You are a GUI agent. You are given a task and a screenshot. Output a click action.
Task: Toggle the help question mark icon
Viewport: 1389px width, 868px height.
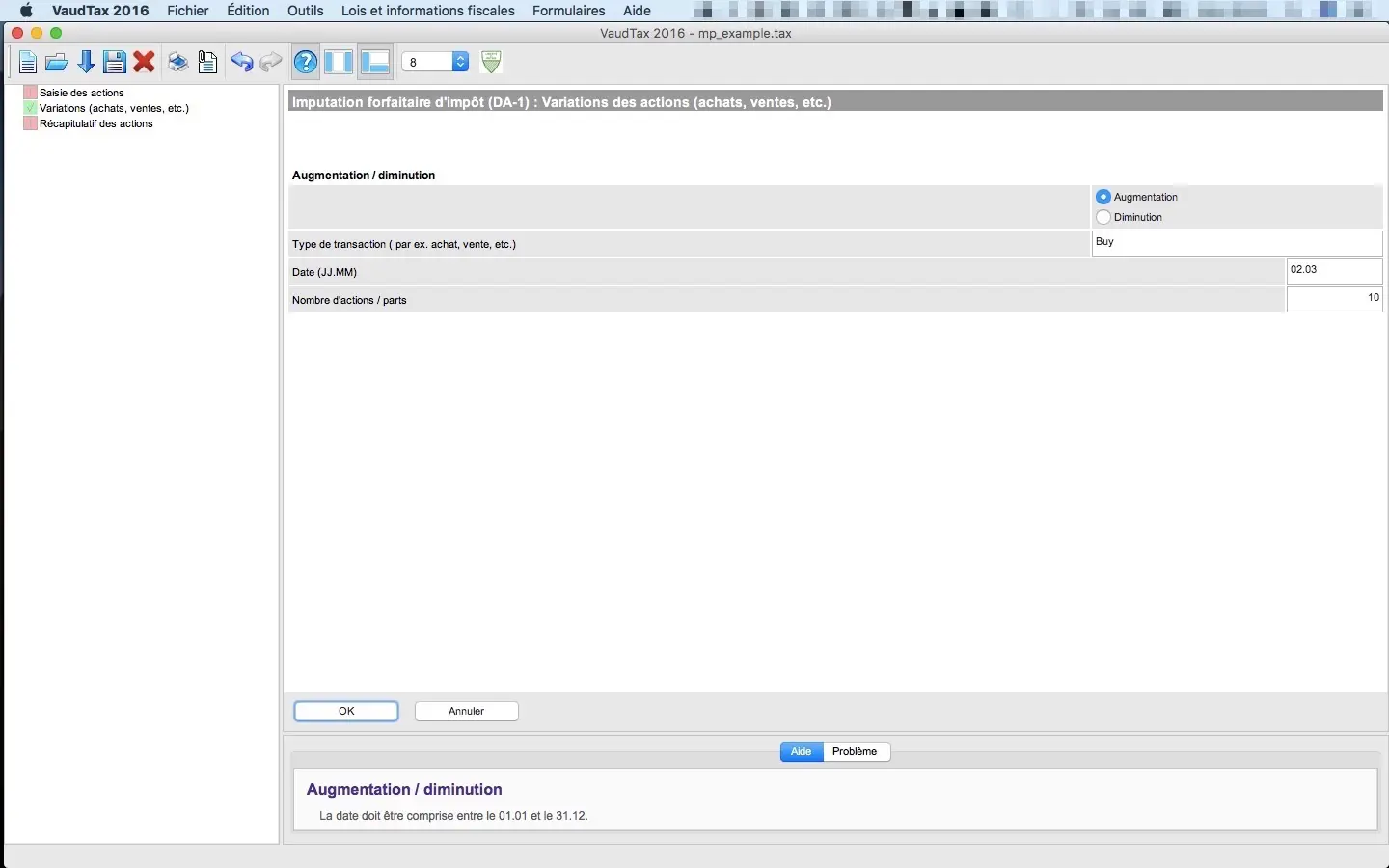tap(306, 63)
